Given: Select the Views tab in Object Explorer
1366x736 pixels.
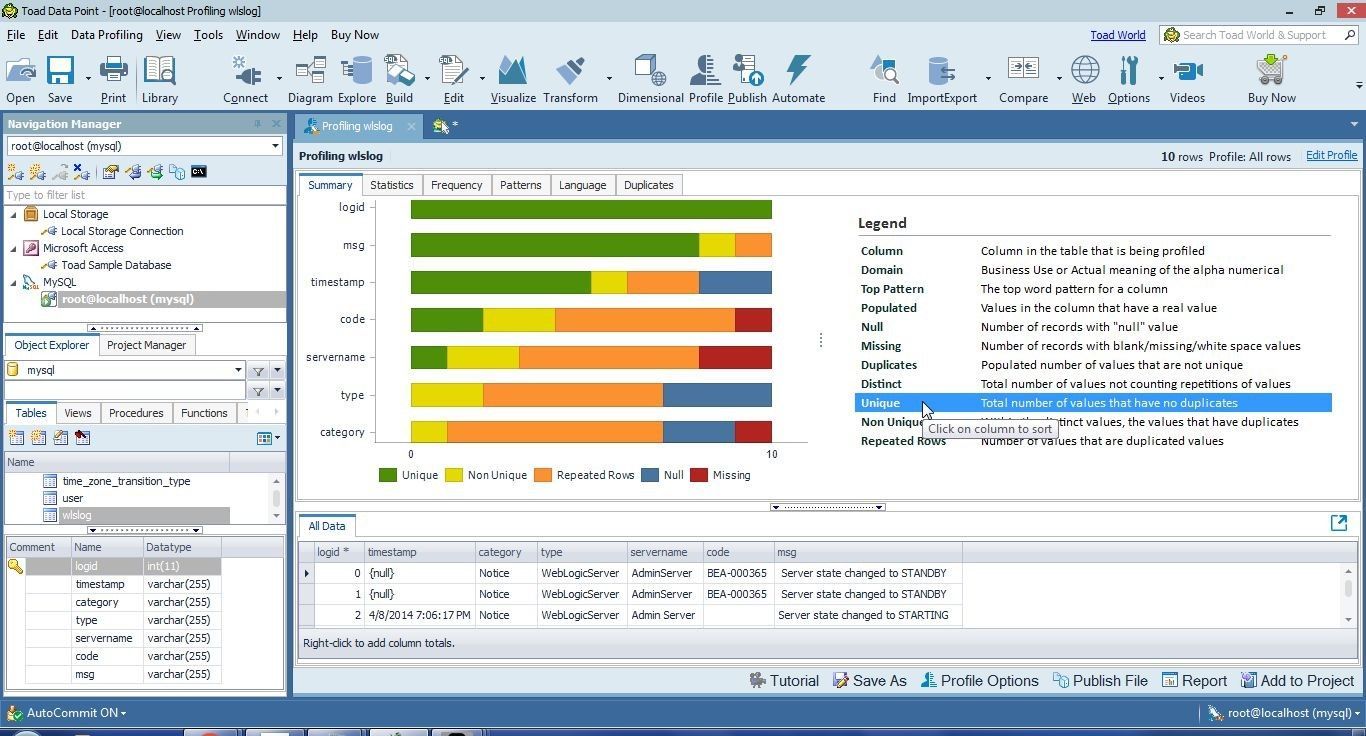Looking at the screenshot, I should coord(77,413).
